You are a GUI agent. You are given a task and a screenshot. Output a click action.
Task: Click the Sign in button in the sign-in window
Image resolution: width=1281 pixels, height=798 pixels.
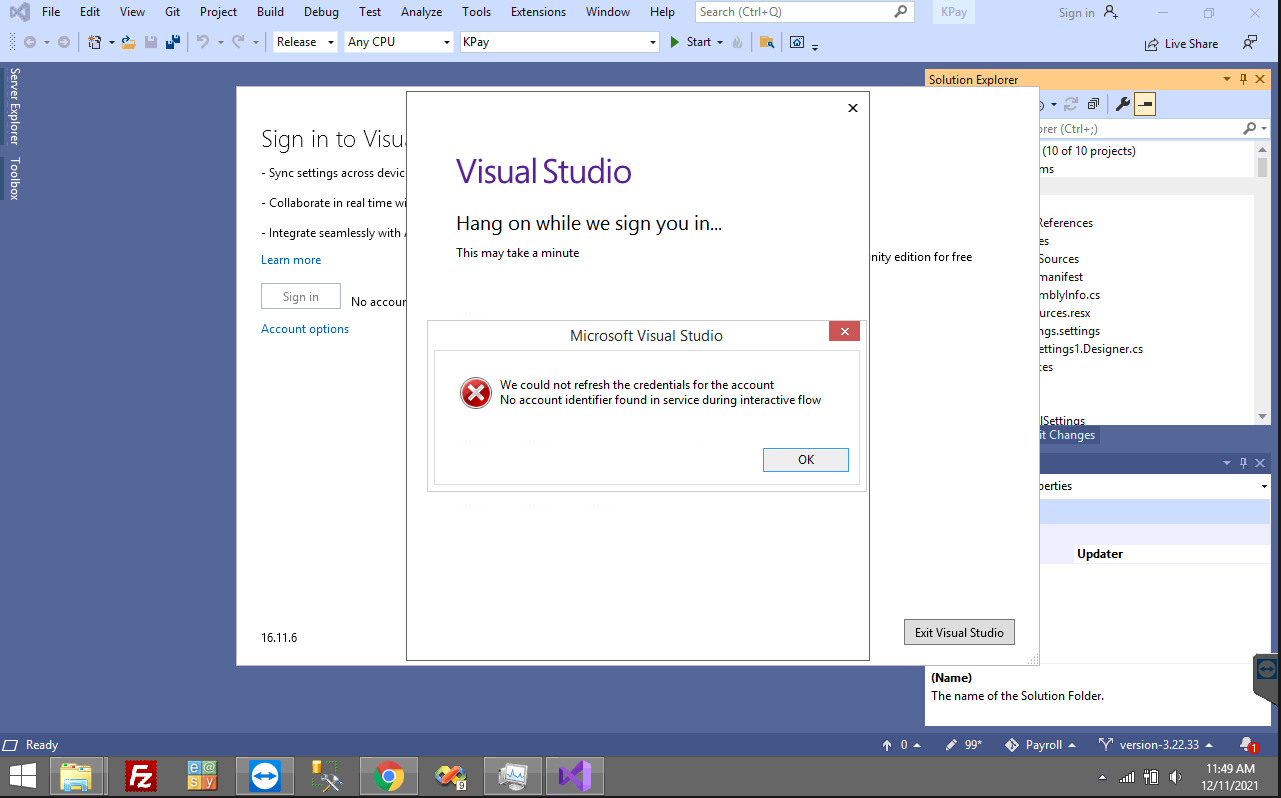[301, 297]
